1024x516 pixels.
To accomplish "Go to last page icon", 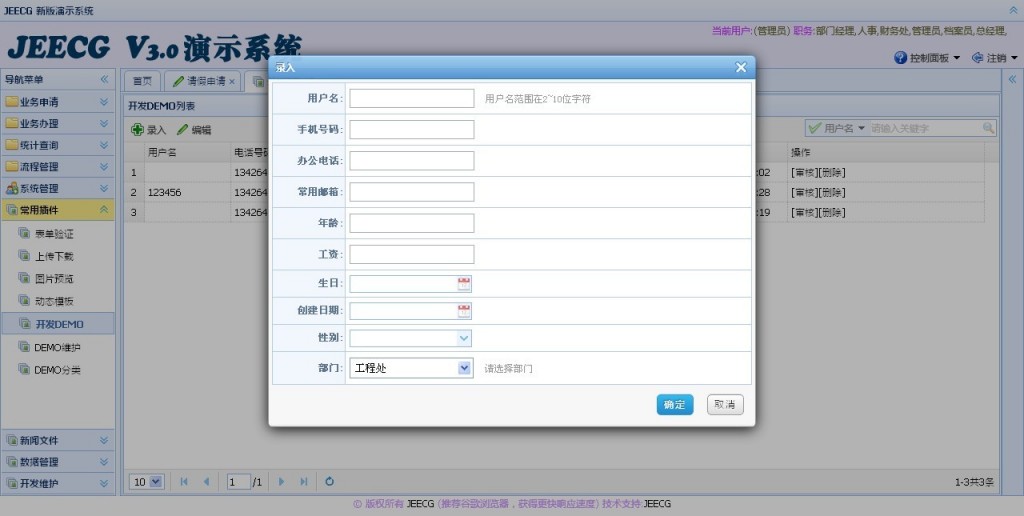I will [x=304, y=482].
